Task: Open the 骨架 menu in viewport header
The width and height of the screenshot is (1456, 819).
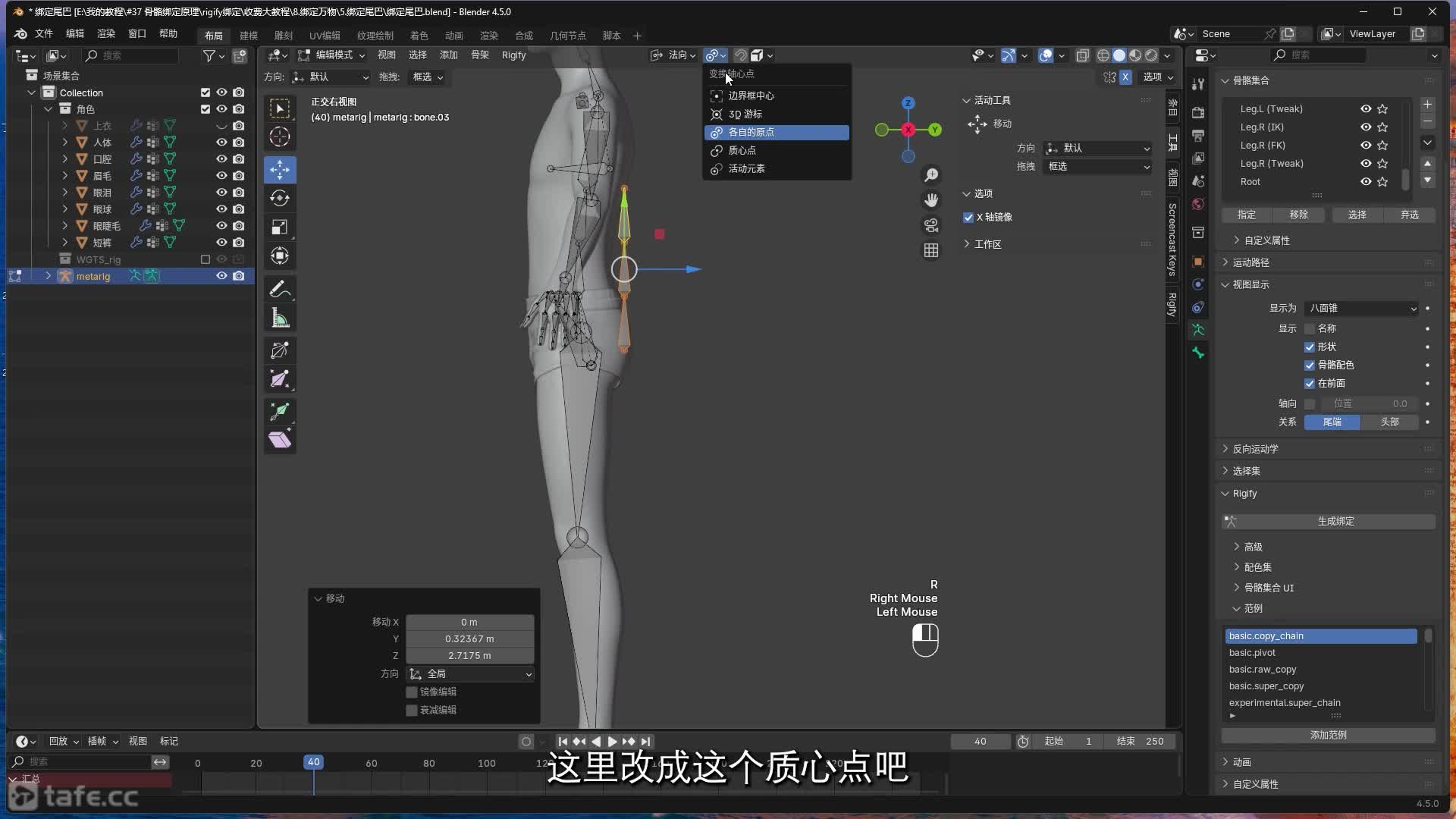Action: [480, 55]
